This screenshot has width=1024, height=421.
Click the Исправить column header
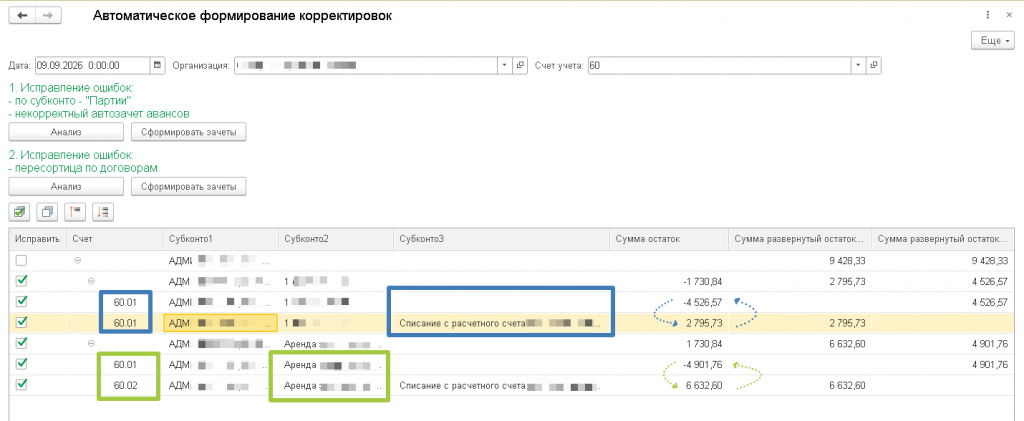(x=38, y=239)
